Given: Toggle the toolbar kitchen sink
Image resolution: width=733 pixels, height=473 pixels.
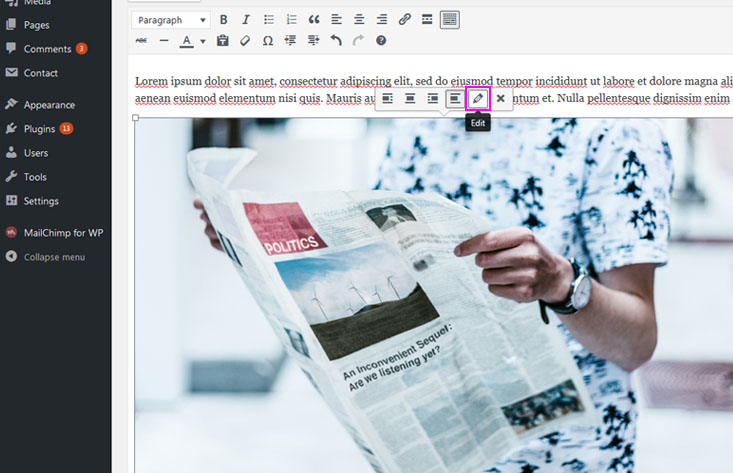Looking at the screenshot, I should pos(450,20).
